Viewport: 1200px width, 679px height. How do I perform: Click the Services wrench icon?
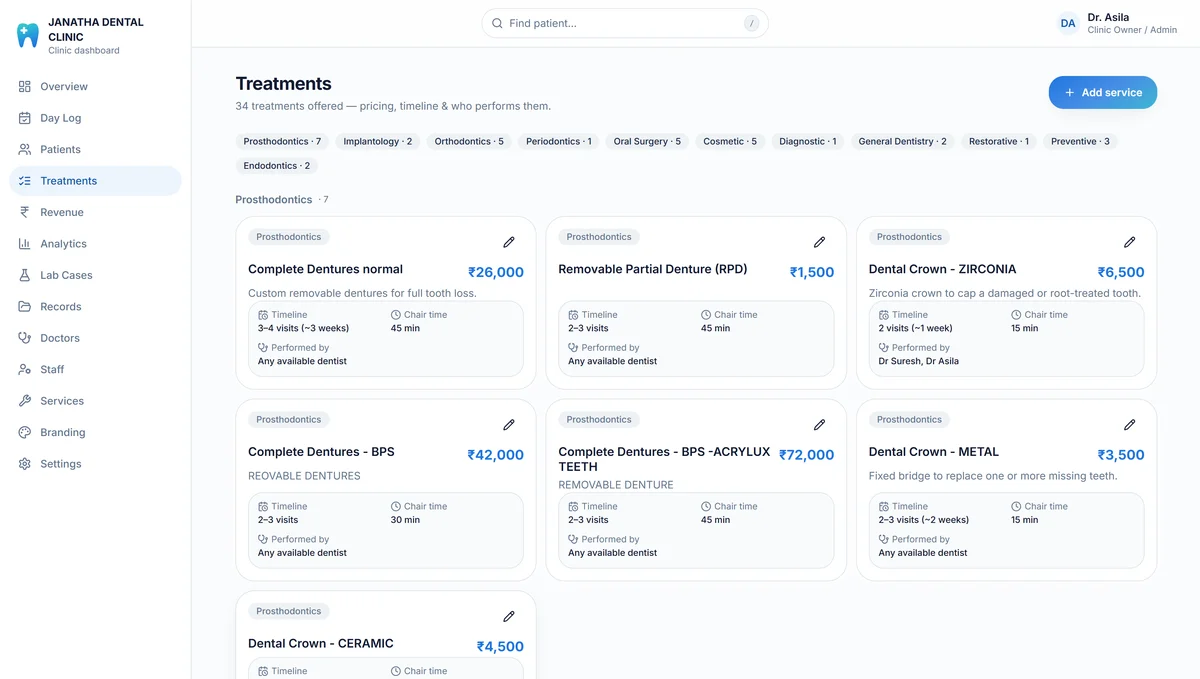coord(25,401)
